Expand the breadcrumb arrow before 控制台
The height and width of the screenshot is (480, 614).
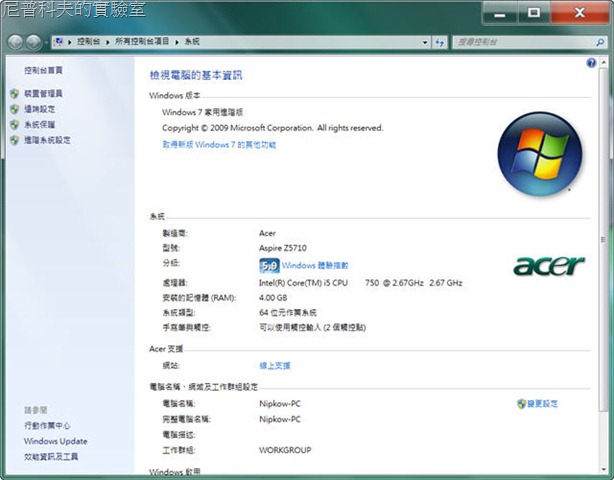pyautogui.click(x=70, y=42)
